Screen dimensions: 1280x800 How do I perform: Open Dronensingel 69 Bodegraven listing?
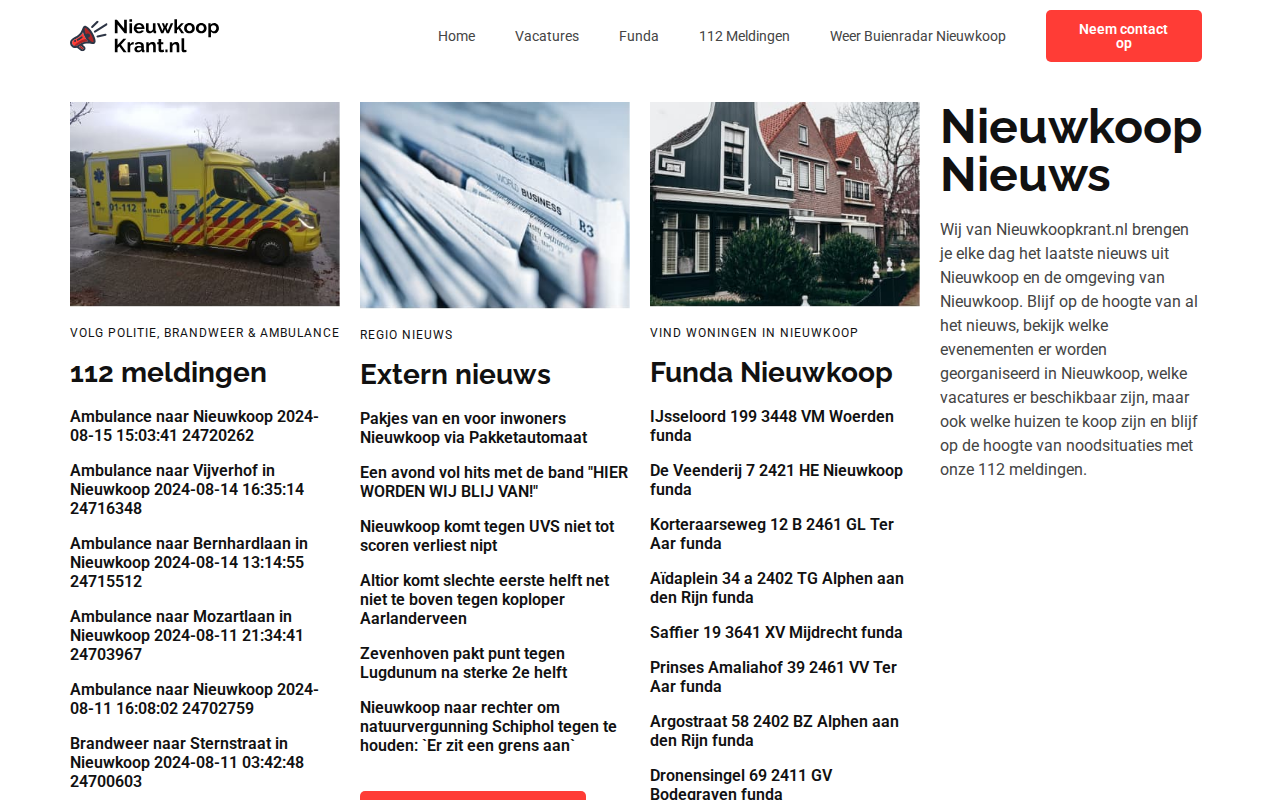coord(741,785)
